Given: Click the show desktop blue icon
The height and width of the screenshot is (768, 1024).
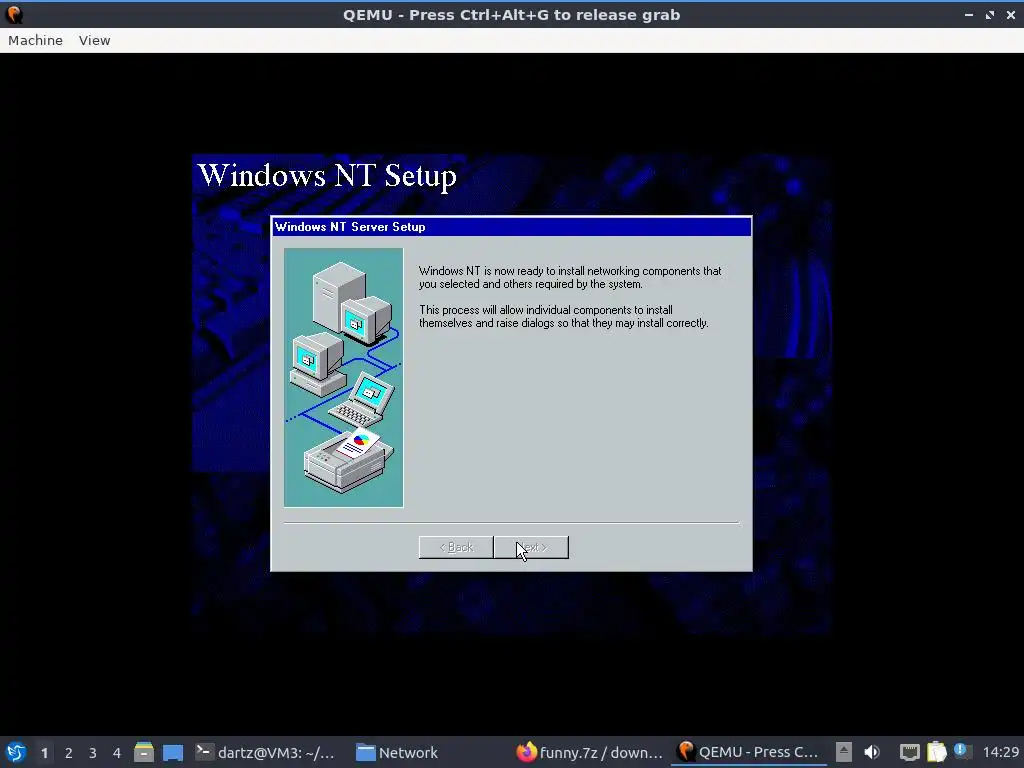Looking at the screenshot, I should pyautogui.click(x=173, y=752).
